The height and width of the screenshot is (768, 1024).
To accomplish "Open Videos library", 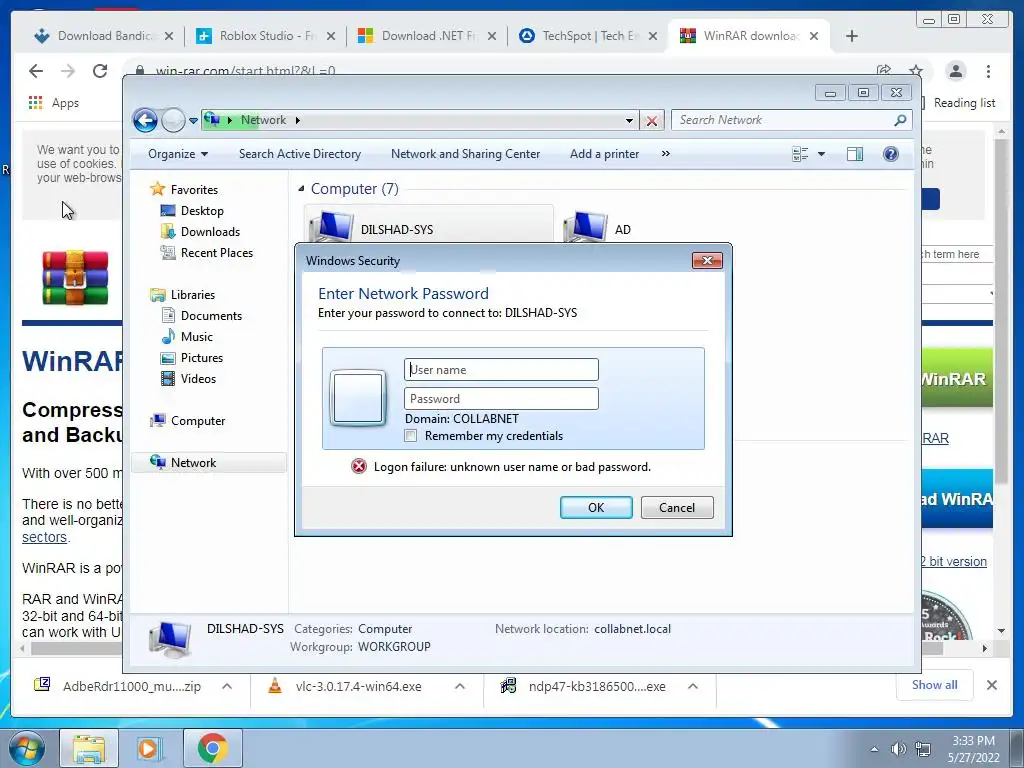I will [198, 379].
